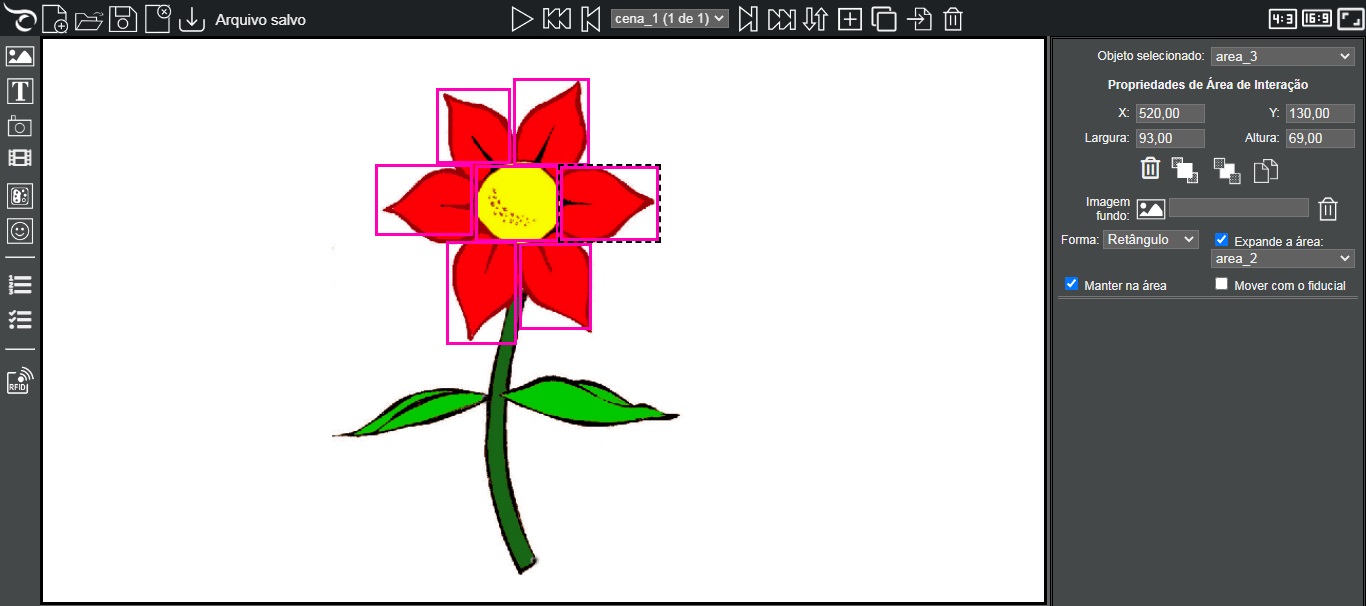The height and width of the screenshot is (606, 1366).
Task: Click the smiley face tool icon
Action: pyautogui.click(x=20, y=231)
